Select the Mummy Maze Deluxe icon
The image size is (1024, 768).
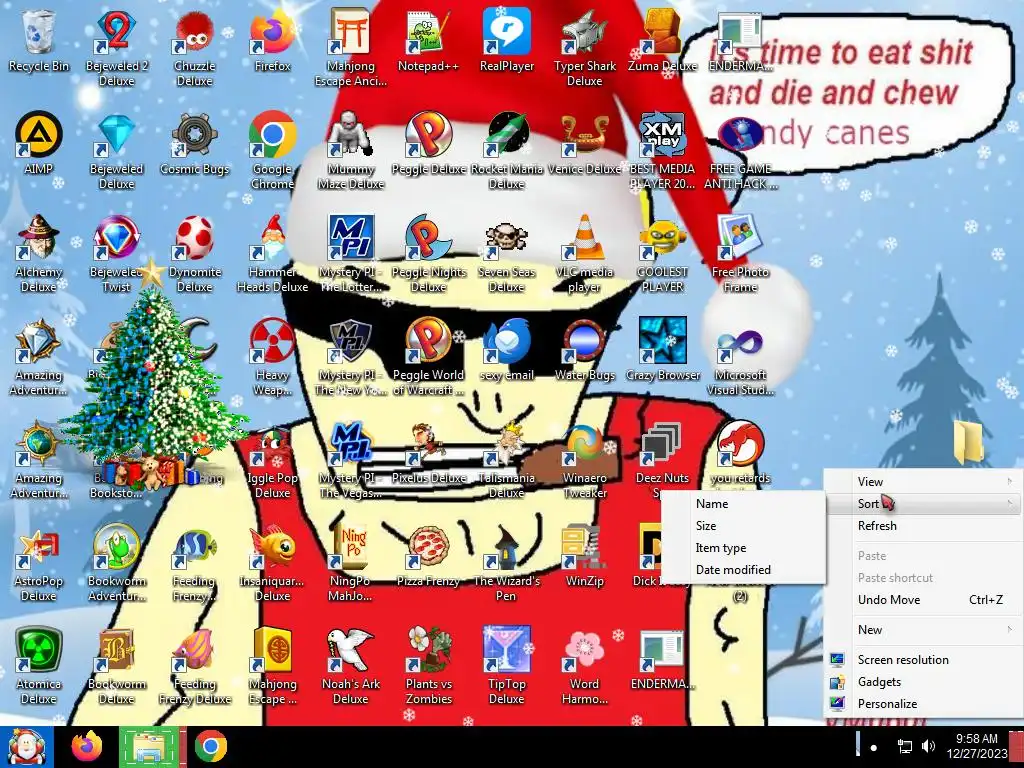tap(351, 152)
